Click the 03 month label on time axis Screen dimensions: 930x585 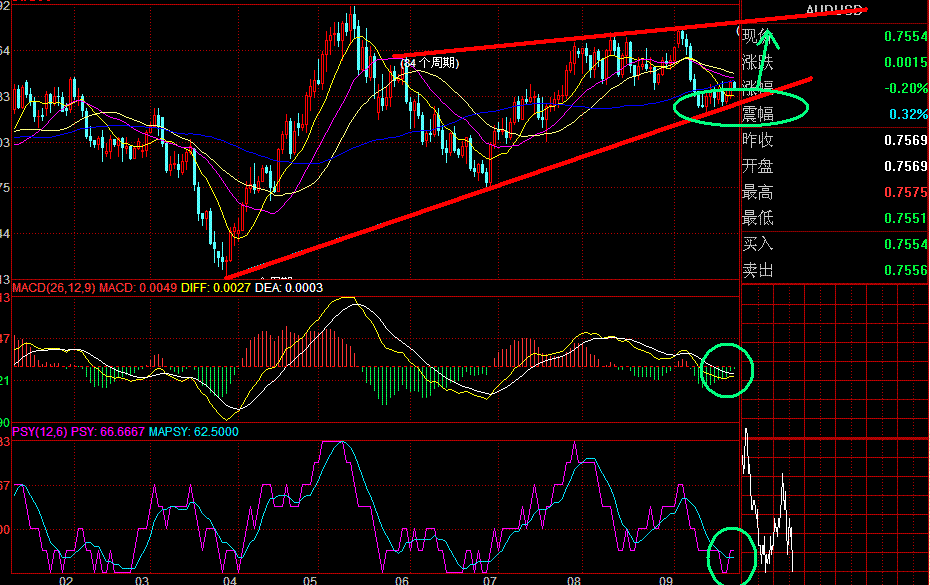(142, 580)
